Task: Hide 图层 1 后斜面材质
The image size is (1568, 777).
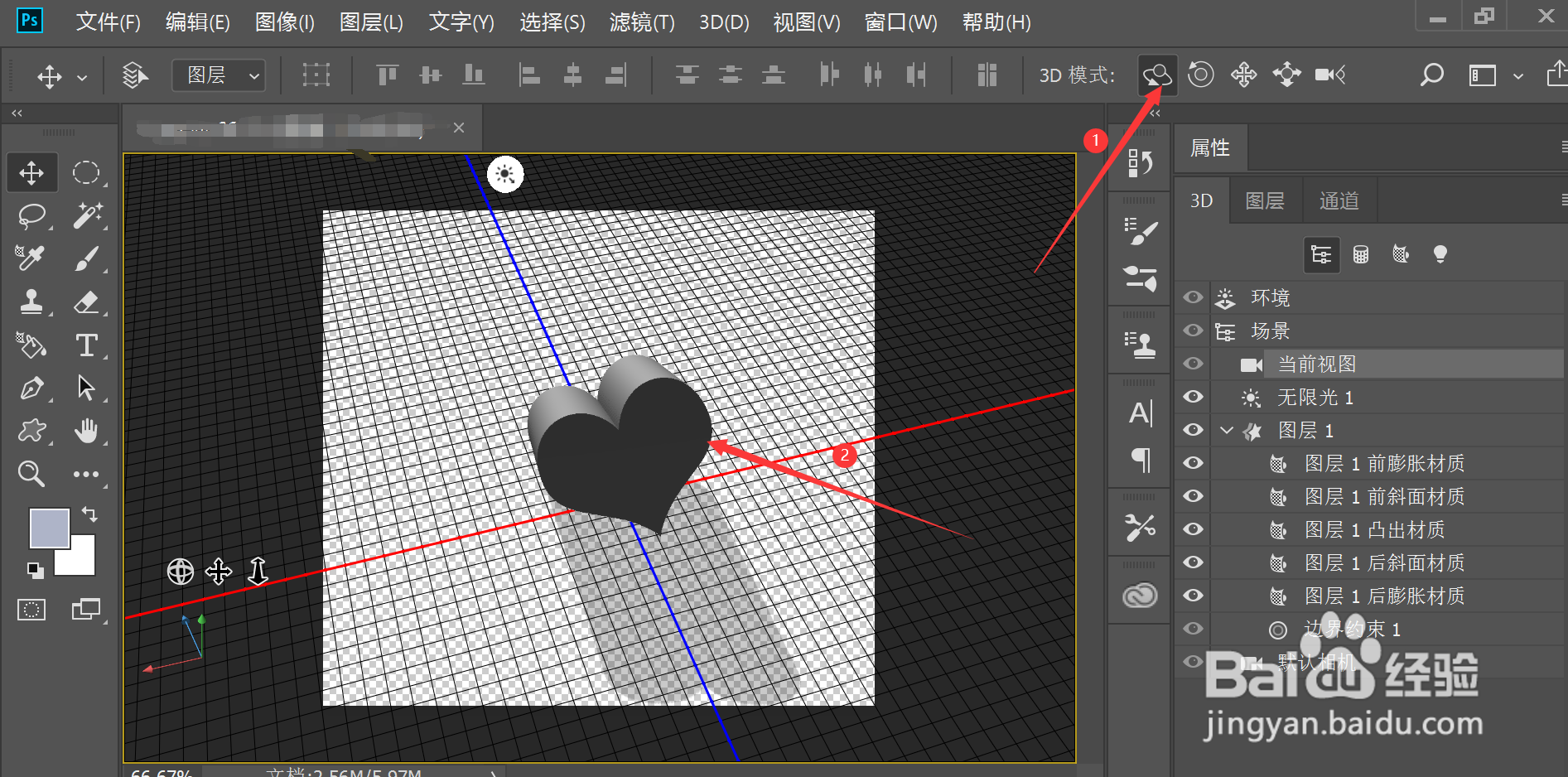Action: [1193, 562]
